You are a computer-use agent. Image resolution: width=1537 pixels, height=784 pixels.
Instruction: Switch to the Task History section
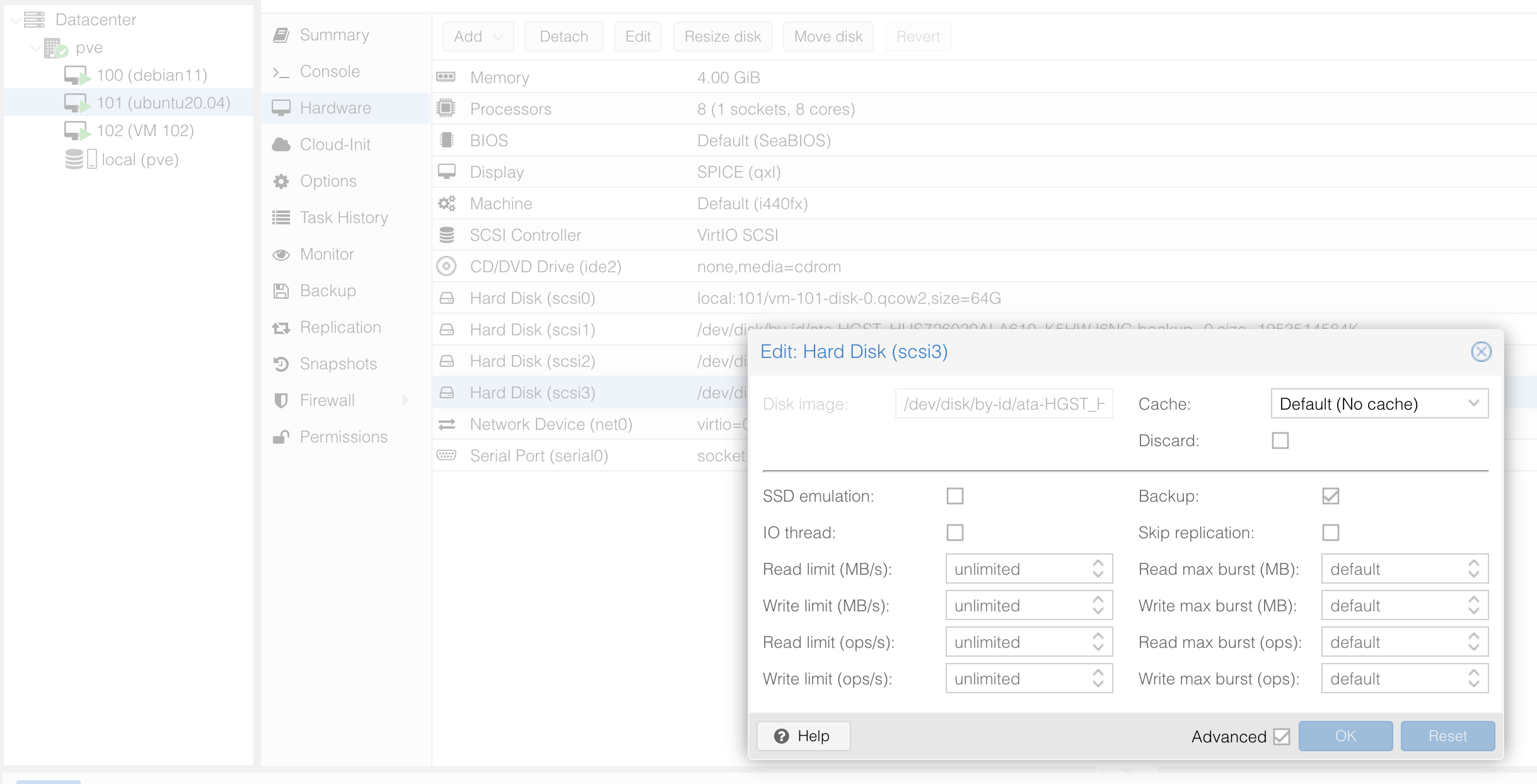[282, 217]
